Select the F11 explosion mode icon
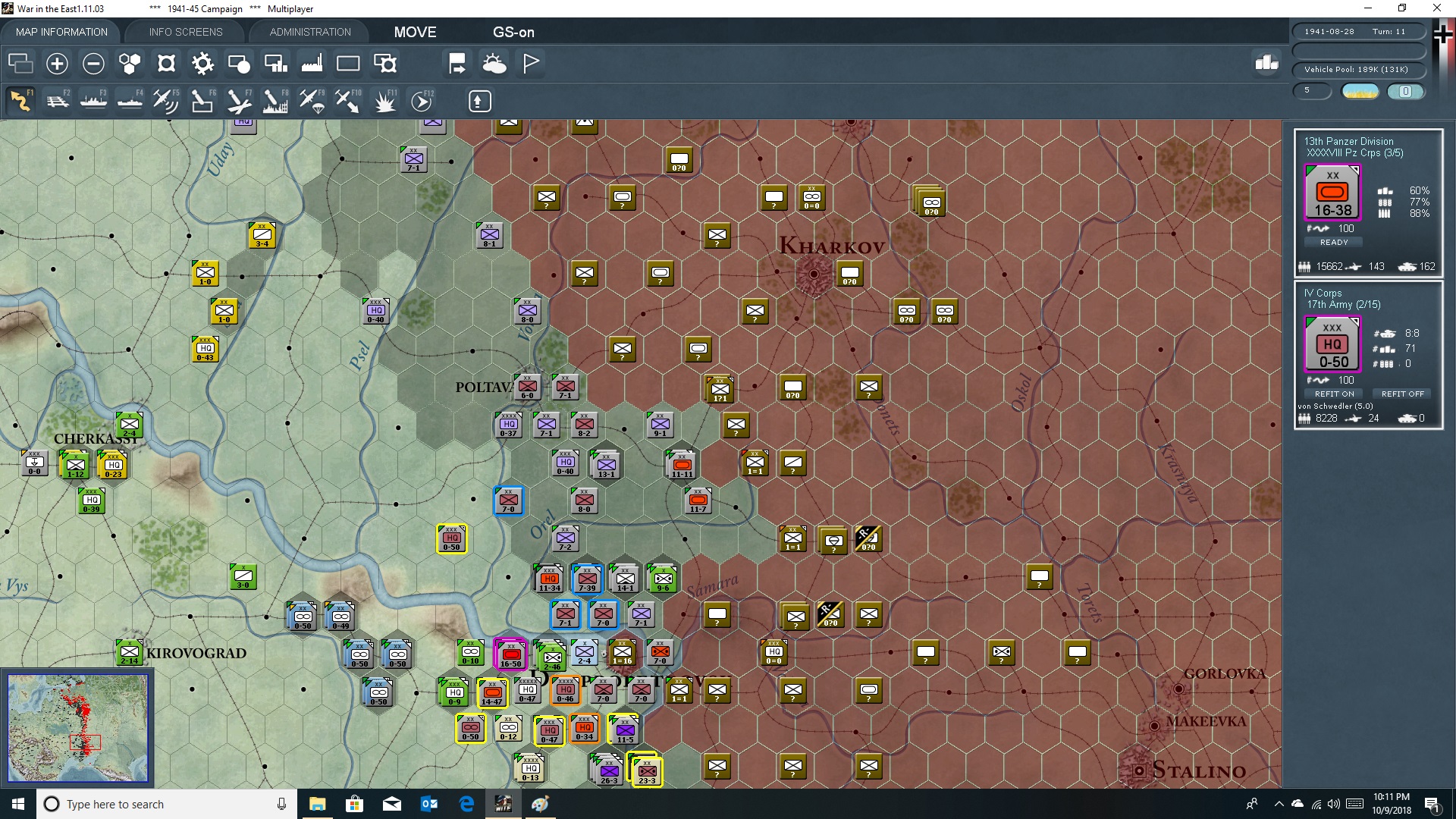Image resolution: width=1456 pixels, height=819 pixels. pos(384,101)
